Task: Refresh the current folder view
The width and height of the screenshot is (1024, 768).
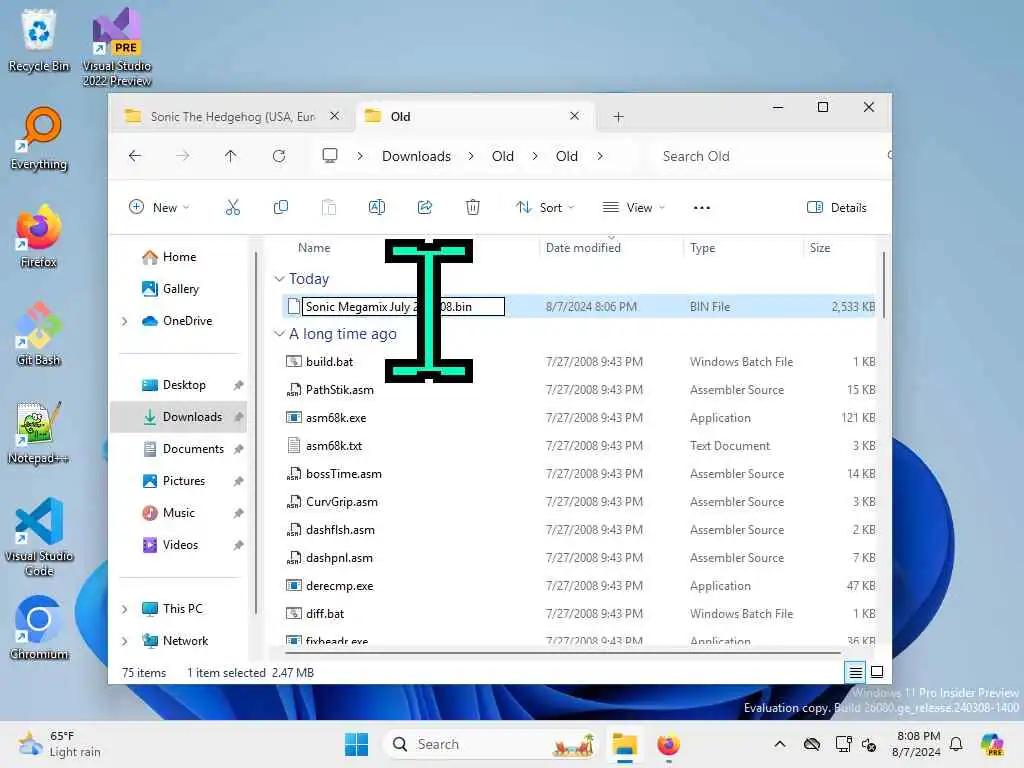Action: [279, 156]
